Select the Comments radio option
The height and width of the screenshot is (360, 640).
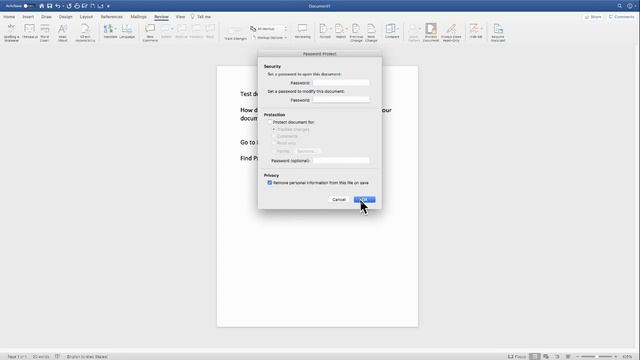point(274,136)
